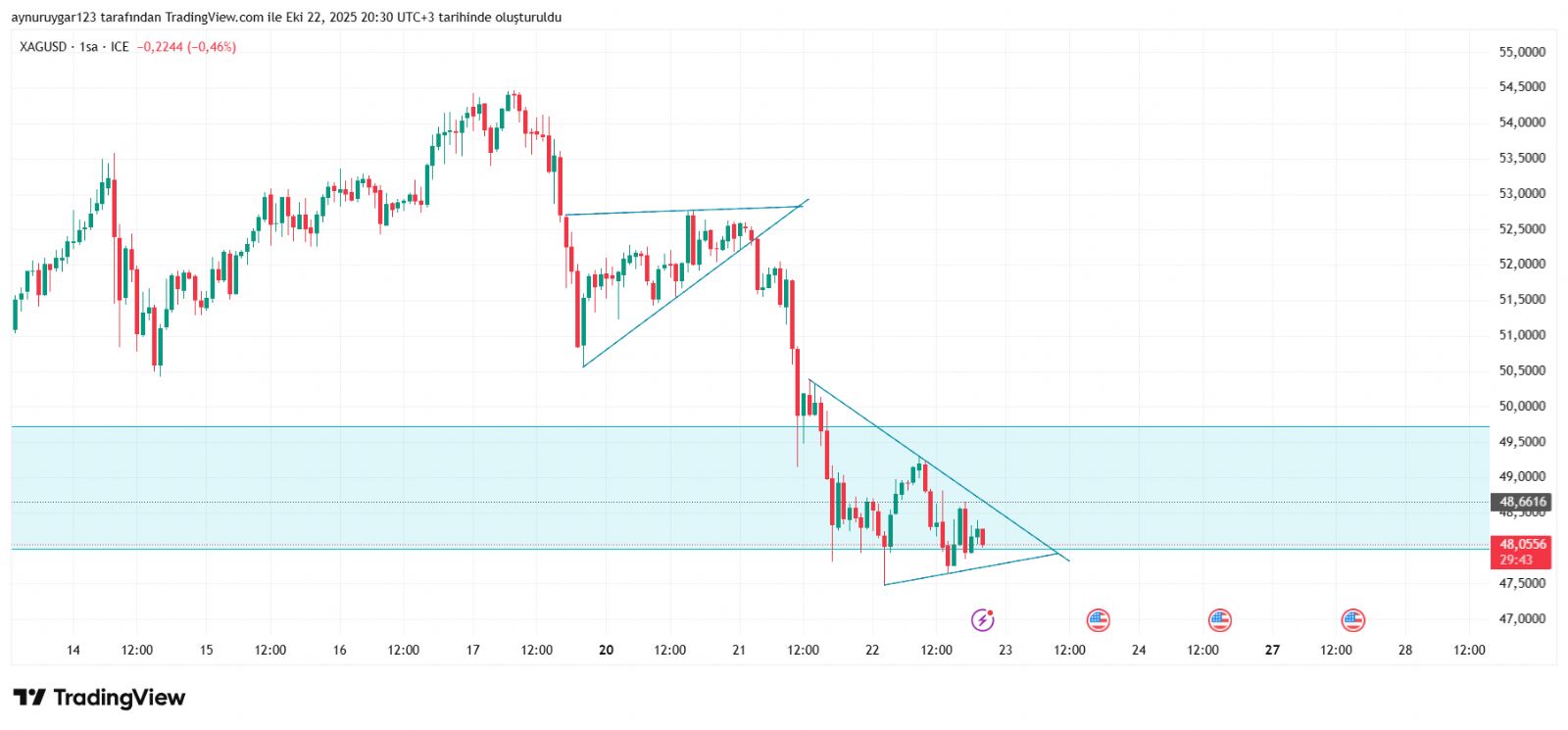Click the 17 date label on time axis
Image resolution: width=1568 pixels, height=730 pixels.
[x=472, y=650]
